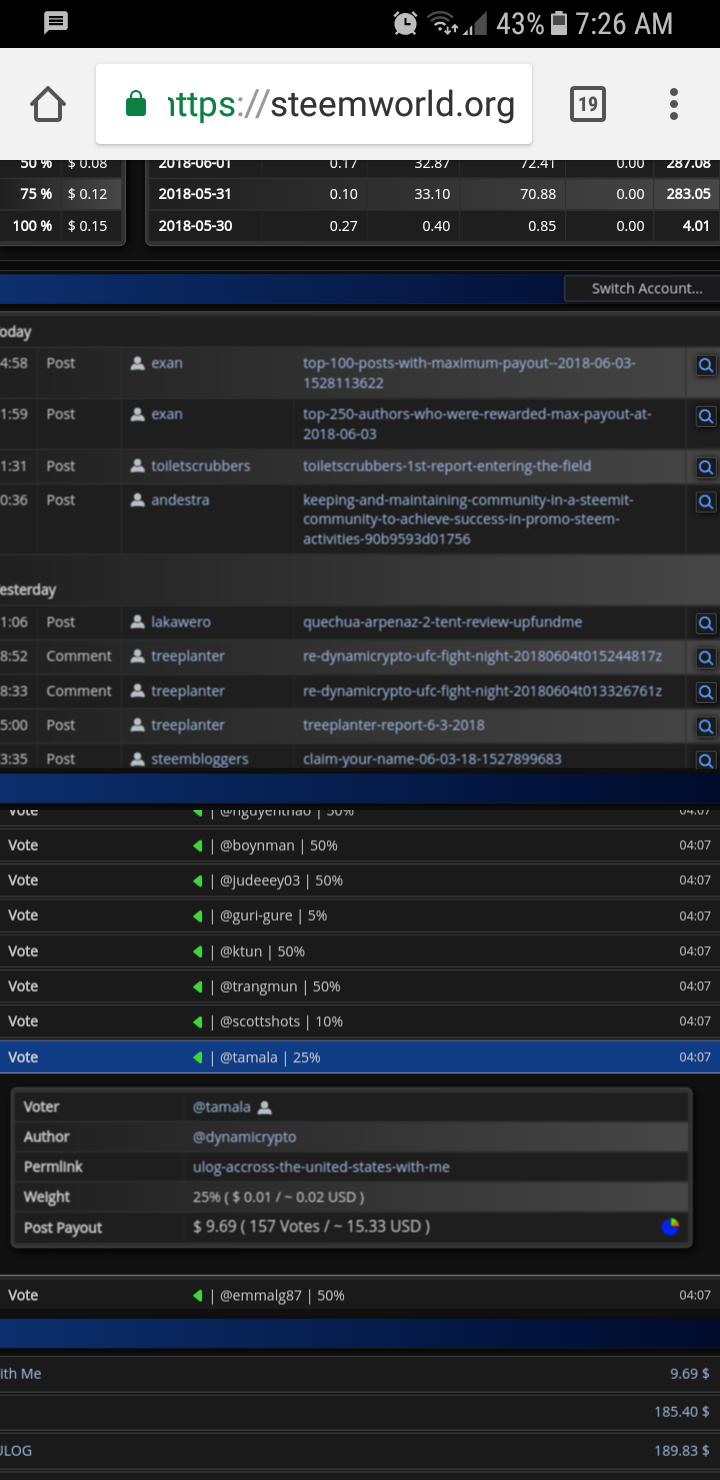Open magnifier for top-100-posts row
Screen dimensions: 720x1480
[x=706, y=366]
